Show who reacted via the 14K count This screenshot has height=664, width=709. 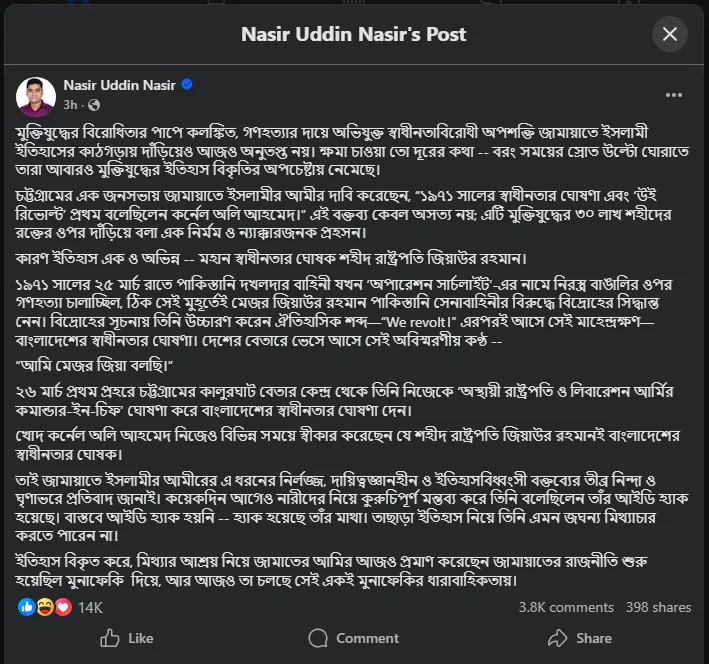point(90,607)
